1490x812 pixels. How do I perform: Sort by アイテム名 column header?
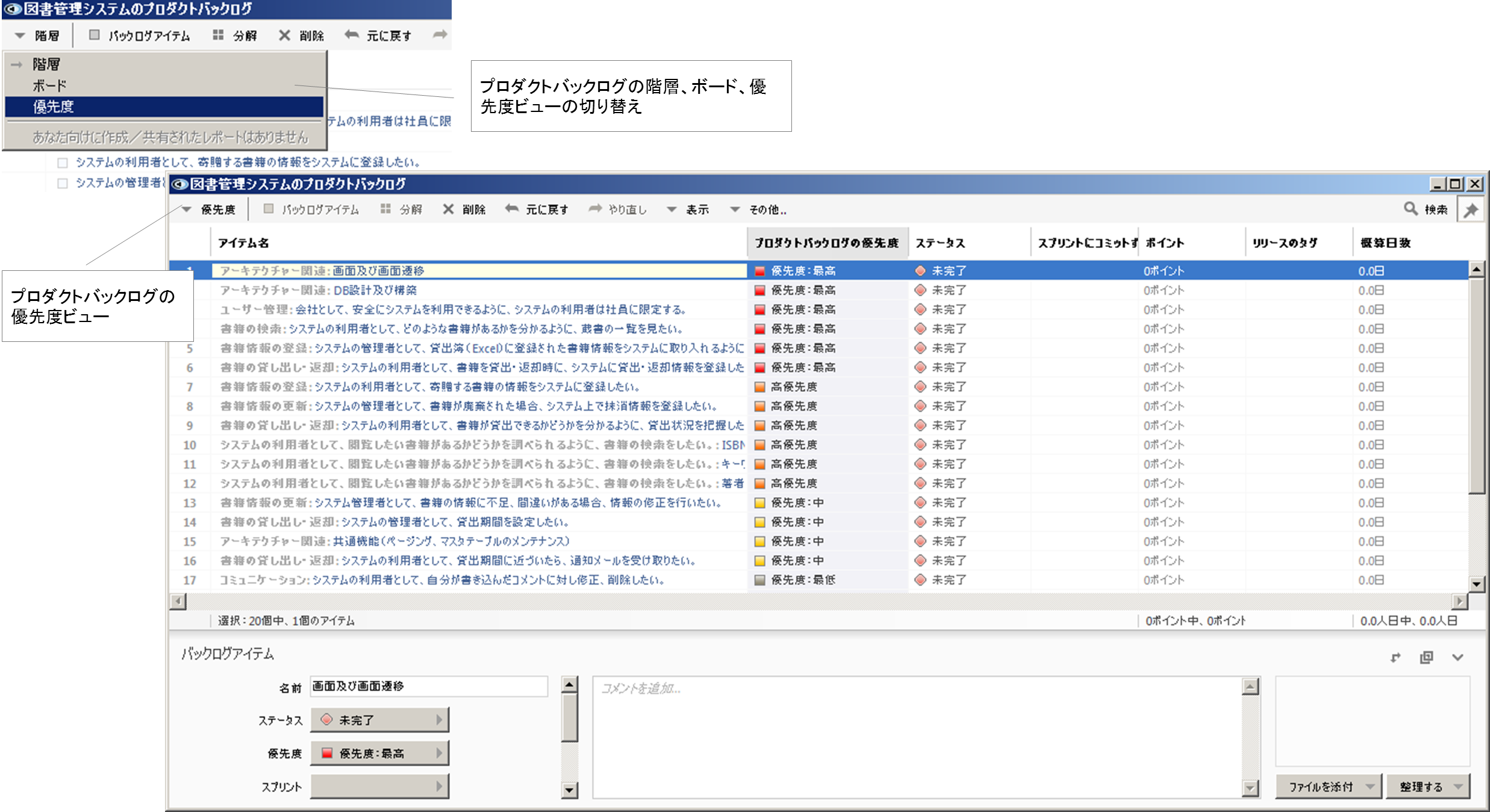click(479, 243)
